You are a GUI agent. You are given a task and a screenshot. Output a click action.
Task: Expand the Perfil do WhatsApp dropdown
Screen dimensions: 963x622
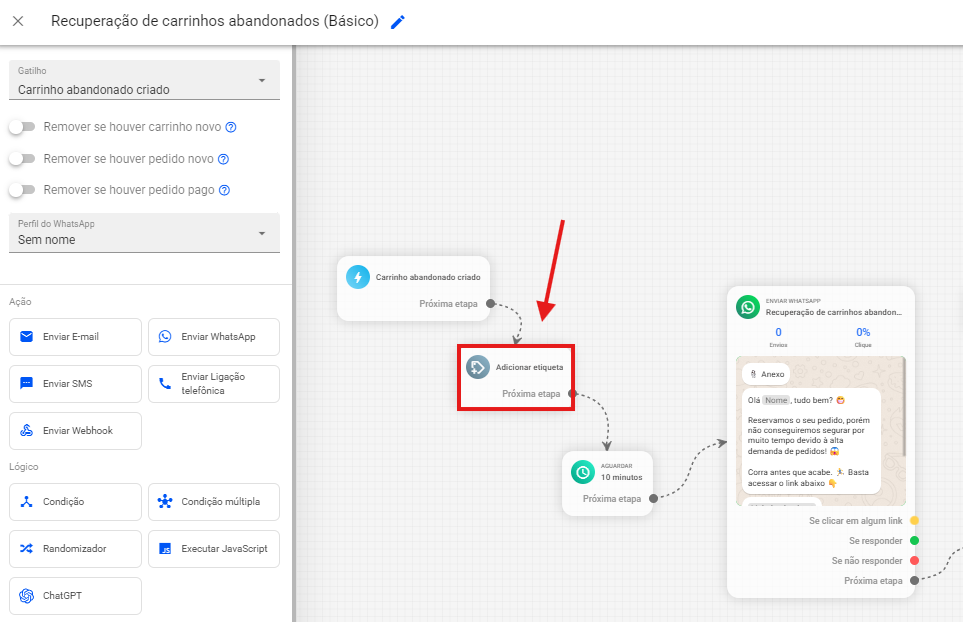click(x=145, y=232)
